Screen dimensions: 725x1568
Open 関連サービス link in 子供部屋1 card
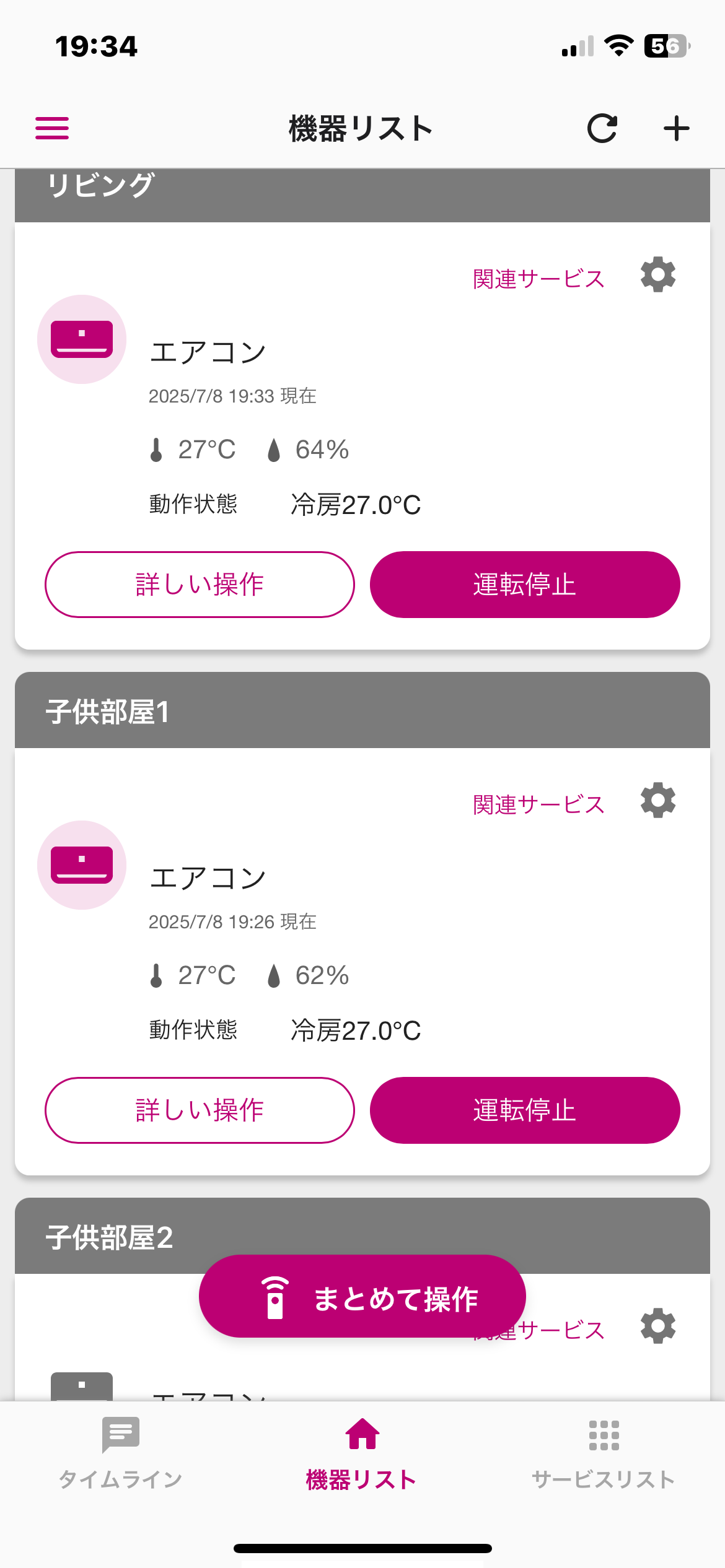pos(538,805)
